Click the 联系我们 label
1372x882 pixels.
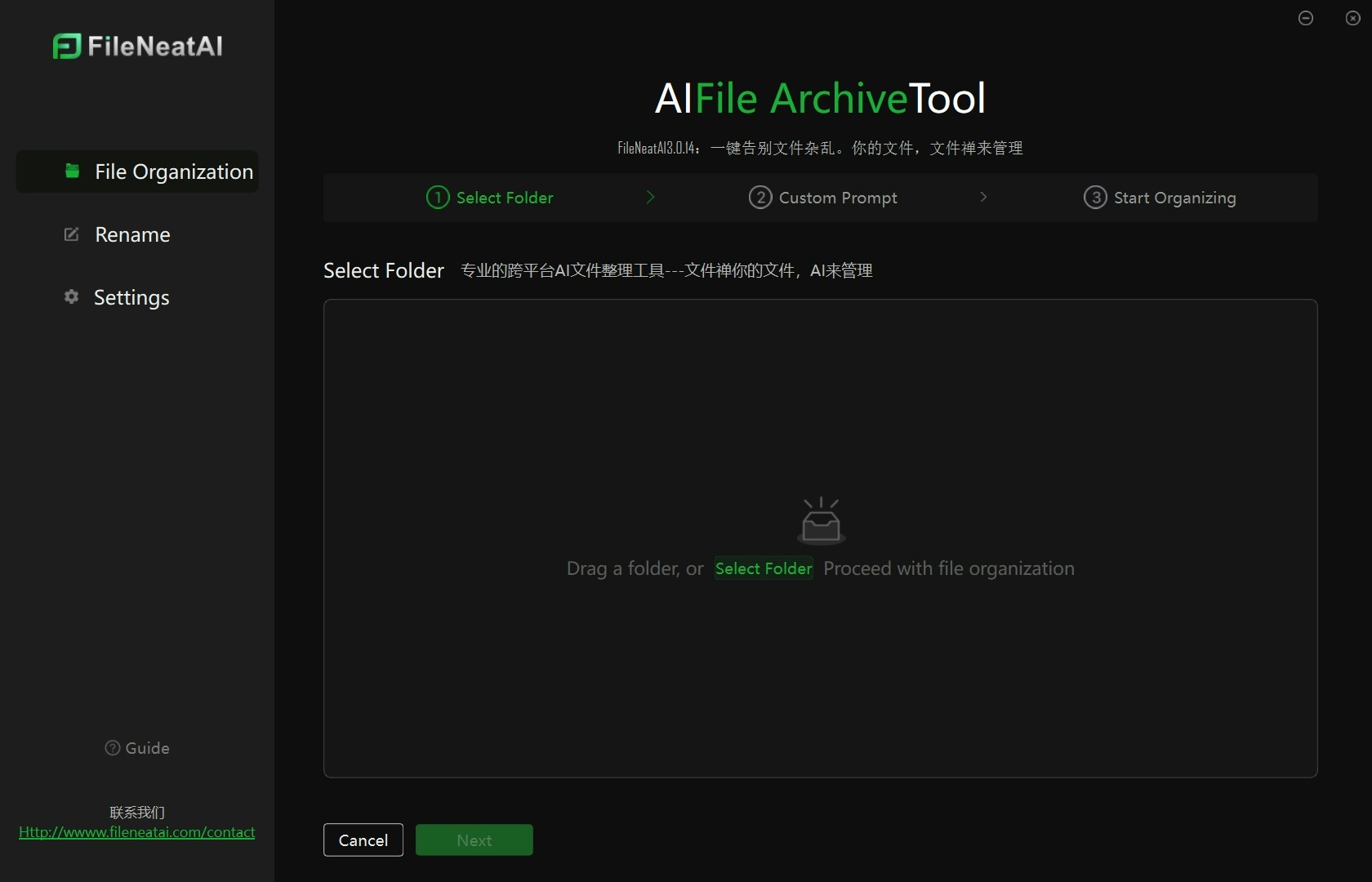(x=137, y=812)
